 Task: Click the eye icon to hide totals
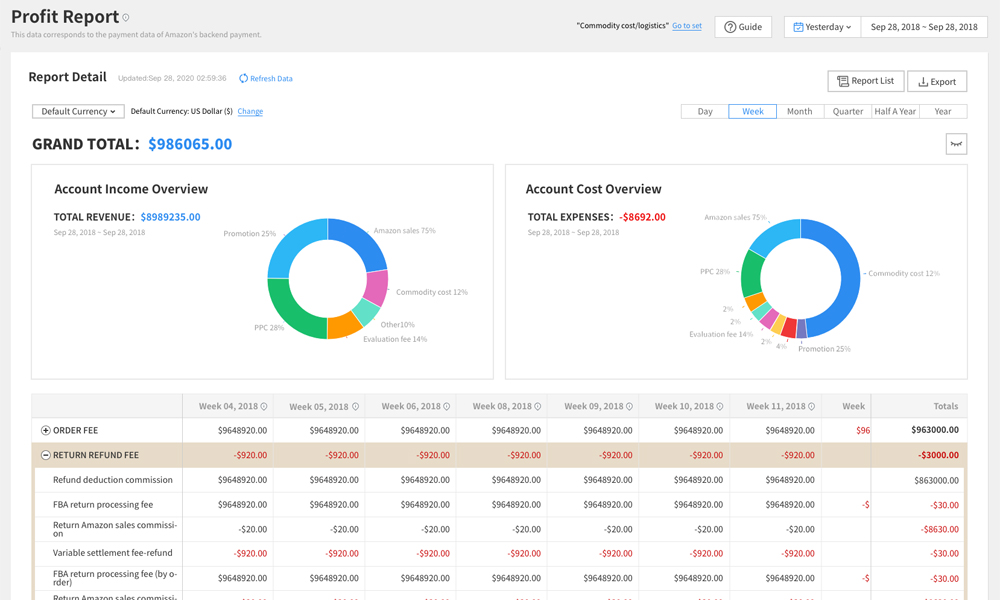click(956, 144)
